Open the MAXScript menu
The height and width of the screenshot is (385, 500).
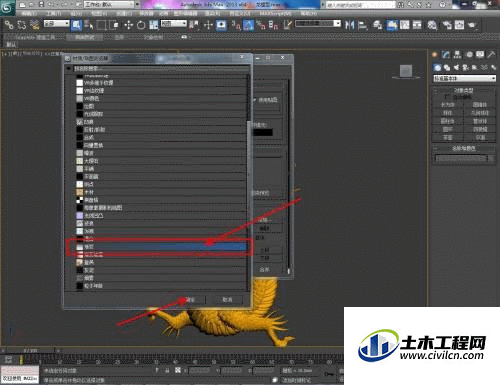coord(275,14)
